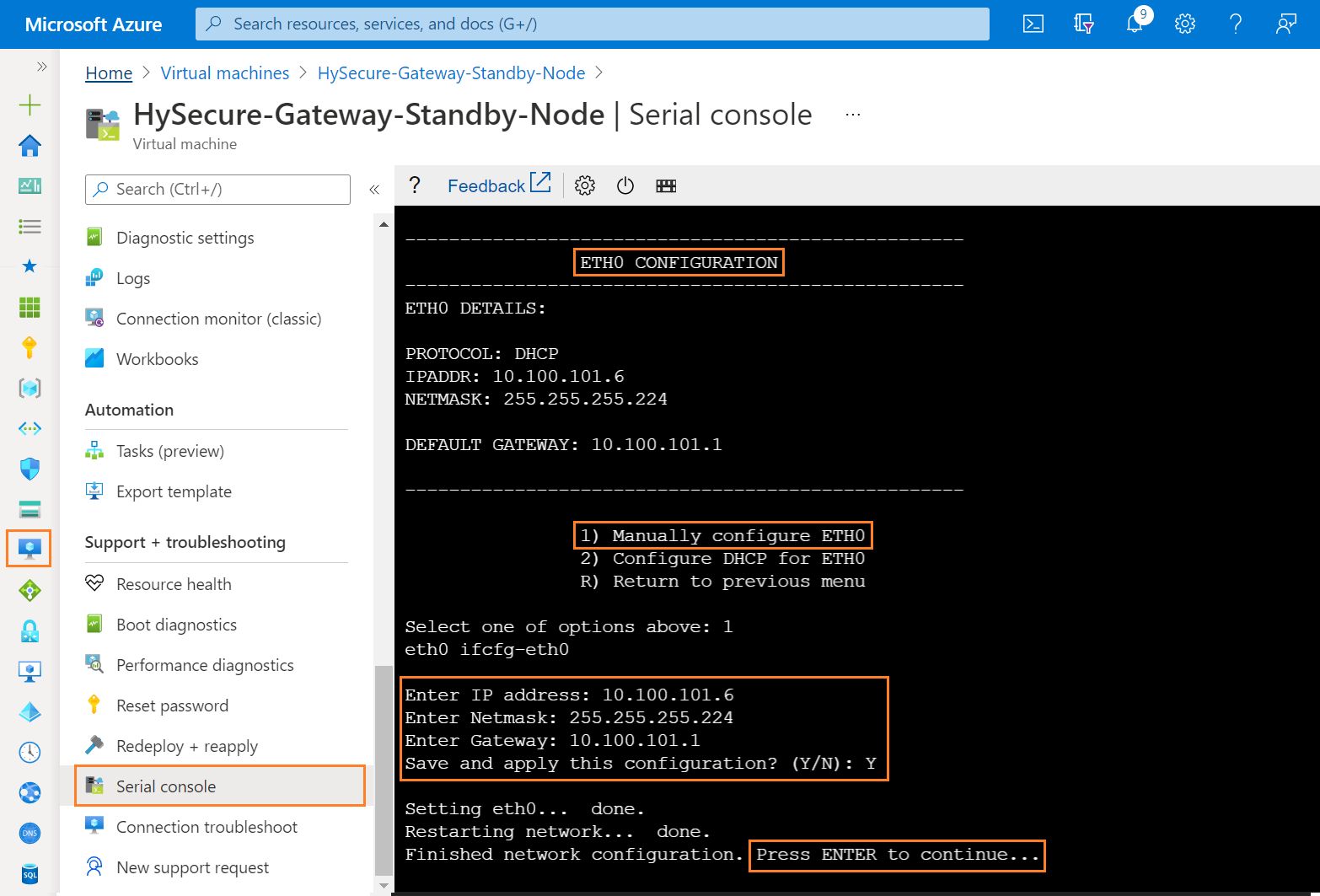This screenshot has width=1320, height=896.
Task: Open serial console settings gear
Action: [x=585, y=185]
